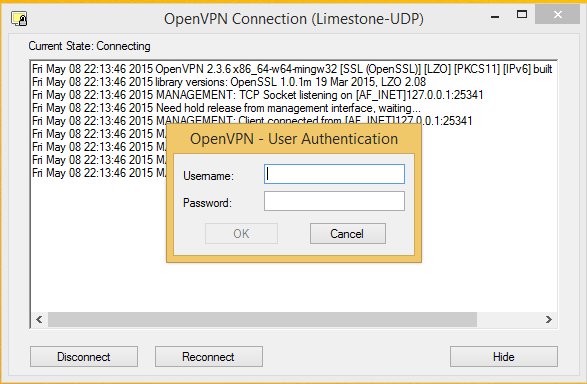Viewport: 587px width, 384px height.
Task: Hide the OpenVPN Connection window
Action: point(504,357)
